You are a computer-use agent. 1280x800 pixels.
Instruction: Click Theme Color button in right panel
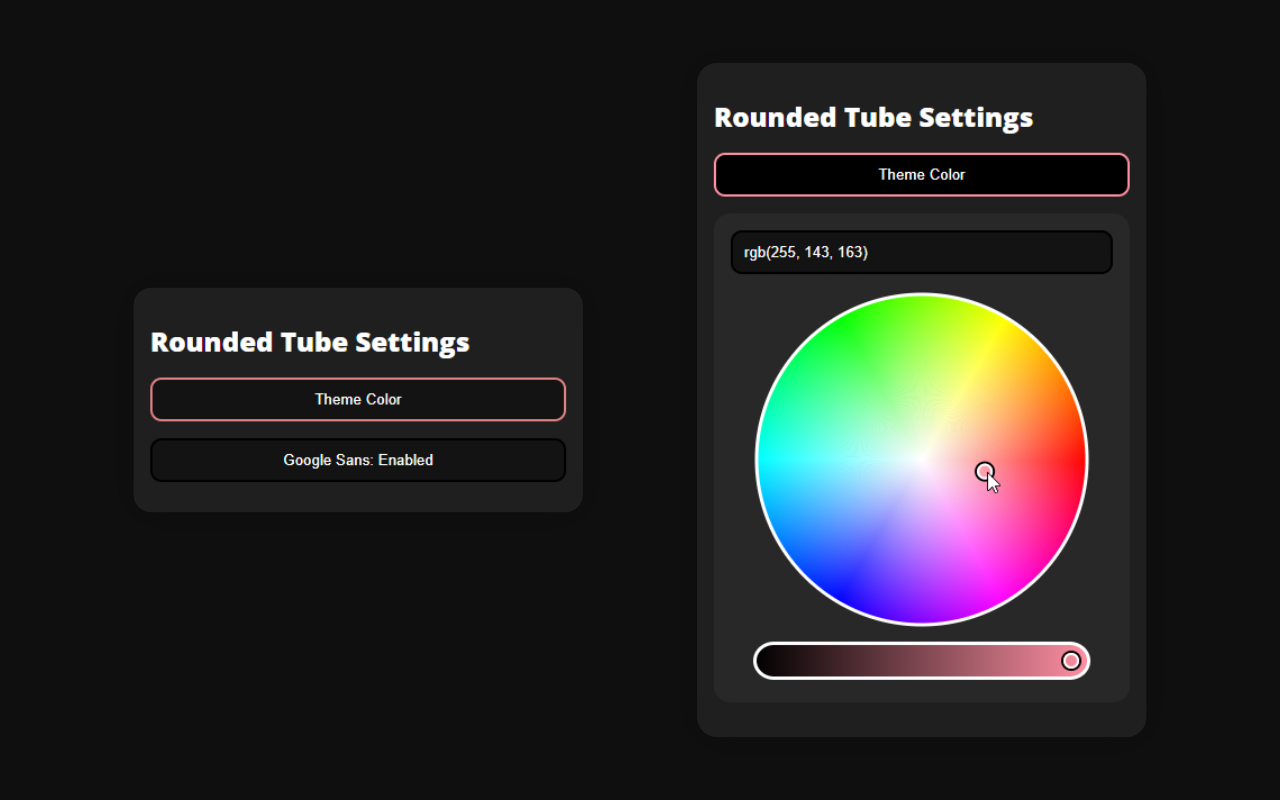click(x=921, y=174)
